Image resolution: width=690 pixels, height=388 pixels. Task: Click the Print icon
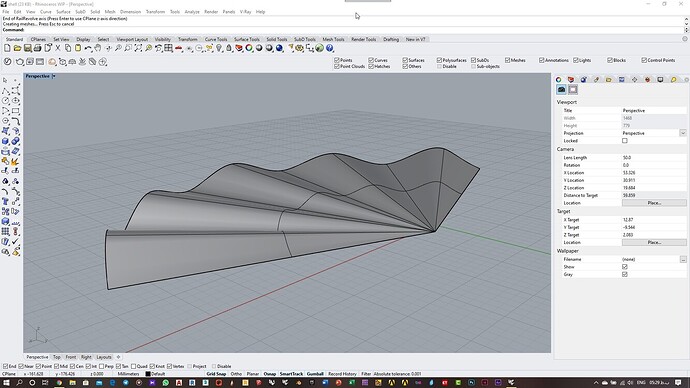coord(37,48)
